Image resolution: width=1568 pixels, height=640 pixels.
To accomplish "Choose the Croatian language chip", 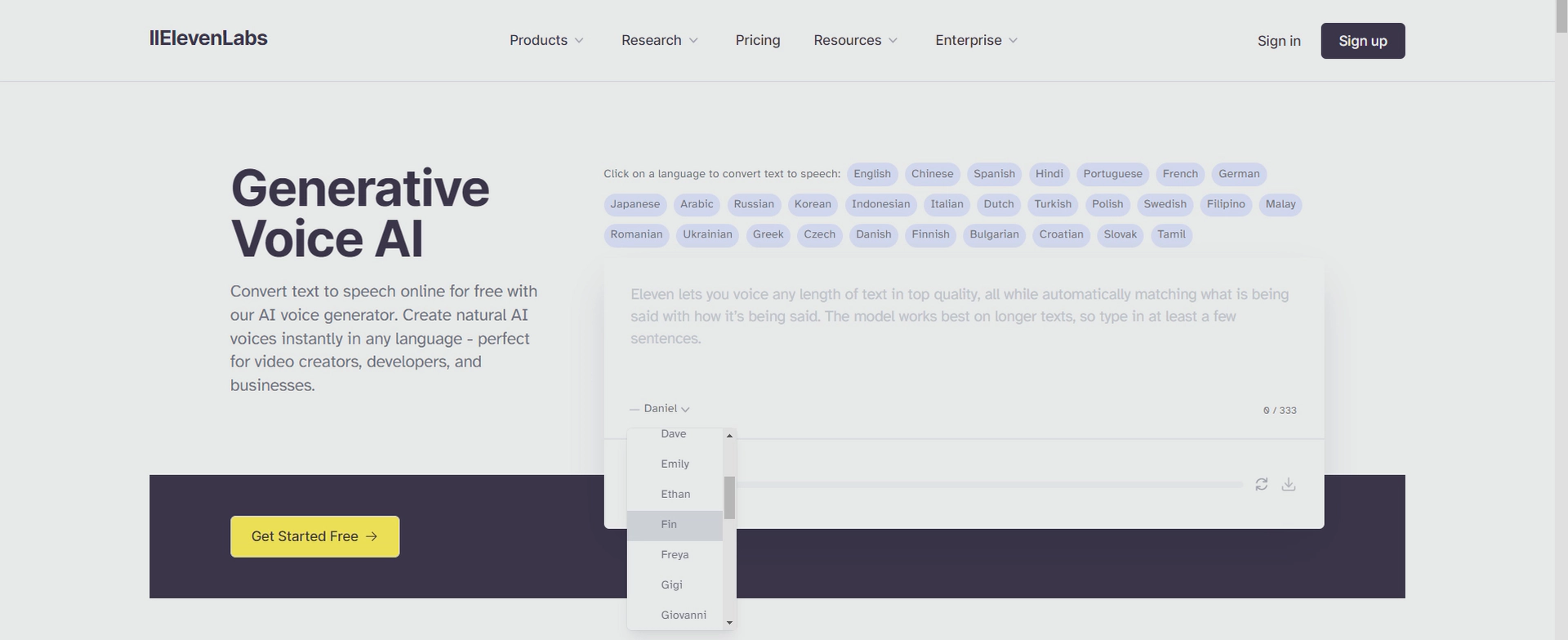I will click(x=1061, y=234).
